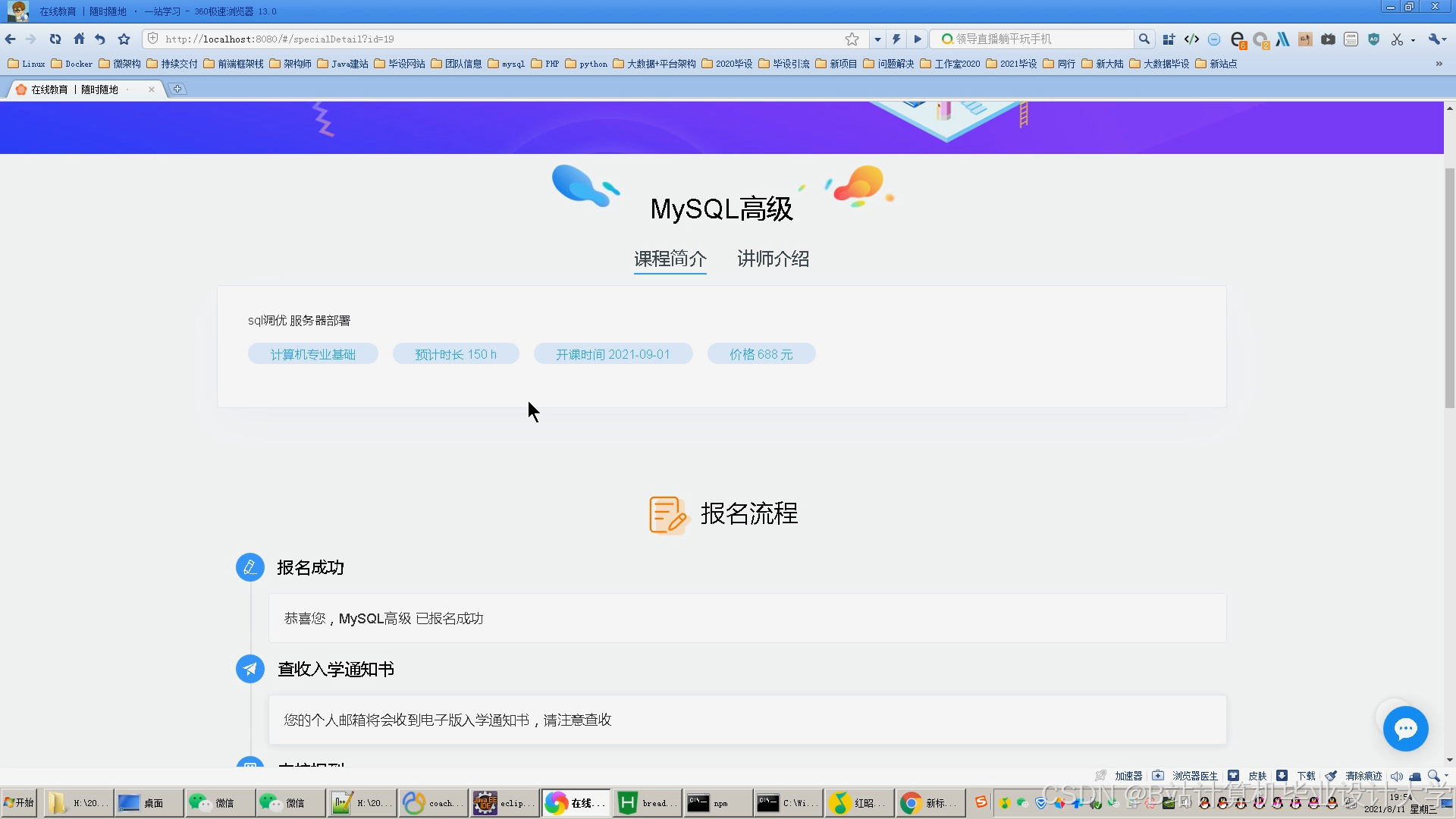Click the 计算机专业基础 tag
The image size is (1456, 819).
tap(312, 354)
